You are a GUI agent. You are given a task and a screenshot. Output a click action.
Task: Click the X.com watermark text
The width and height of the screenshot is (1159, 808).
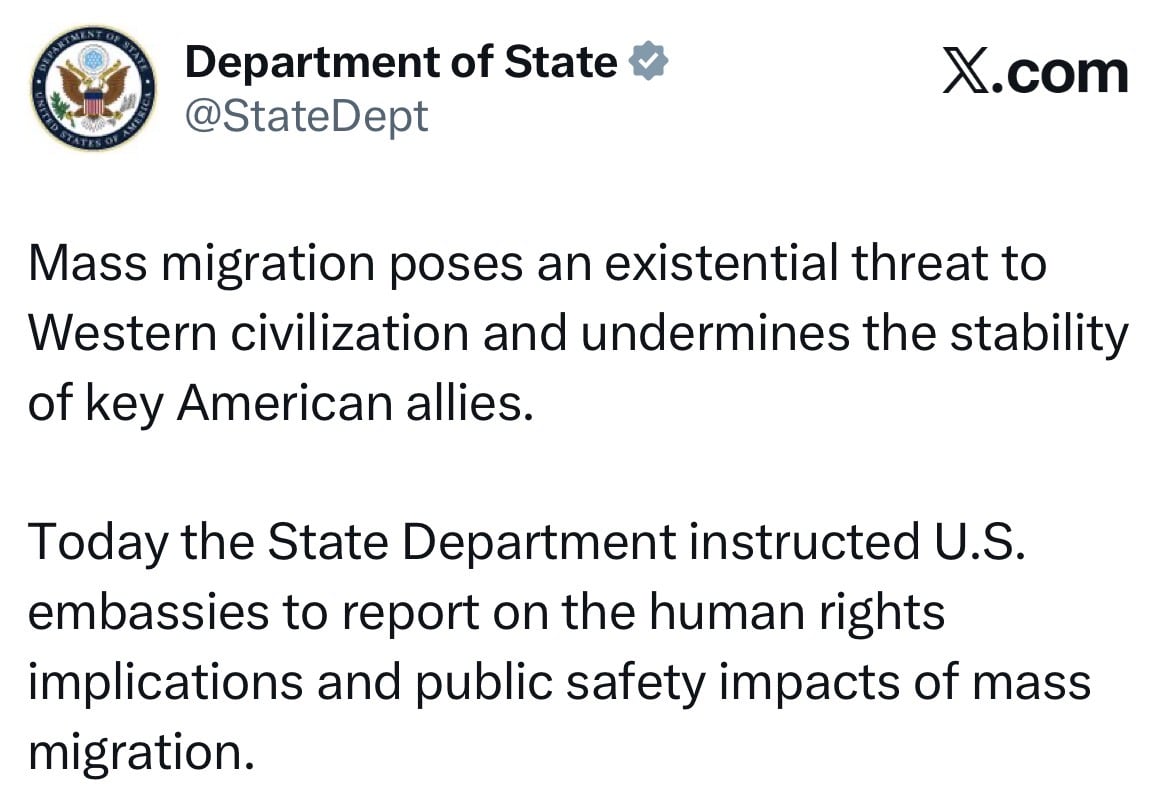[1035, 73]
